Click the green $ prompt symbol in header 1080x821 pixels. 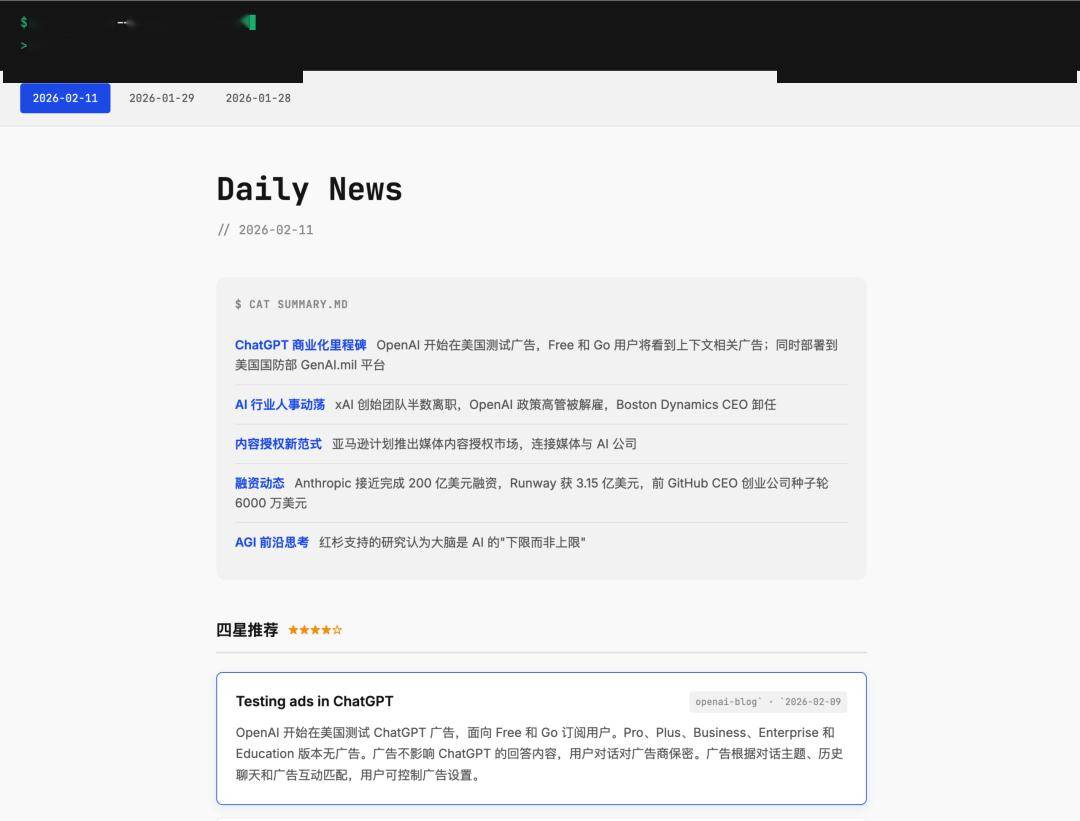[24, 22]
